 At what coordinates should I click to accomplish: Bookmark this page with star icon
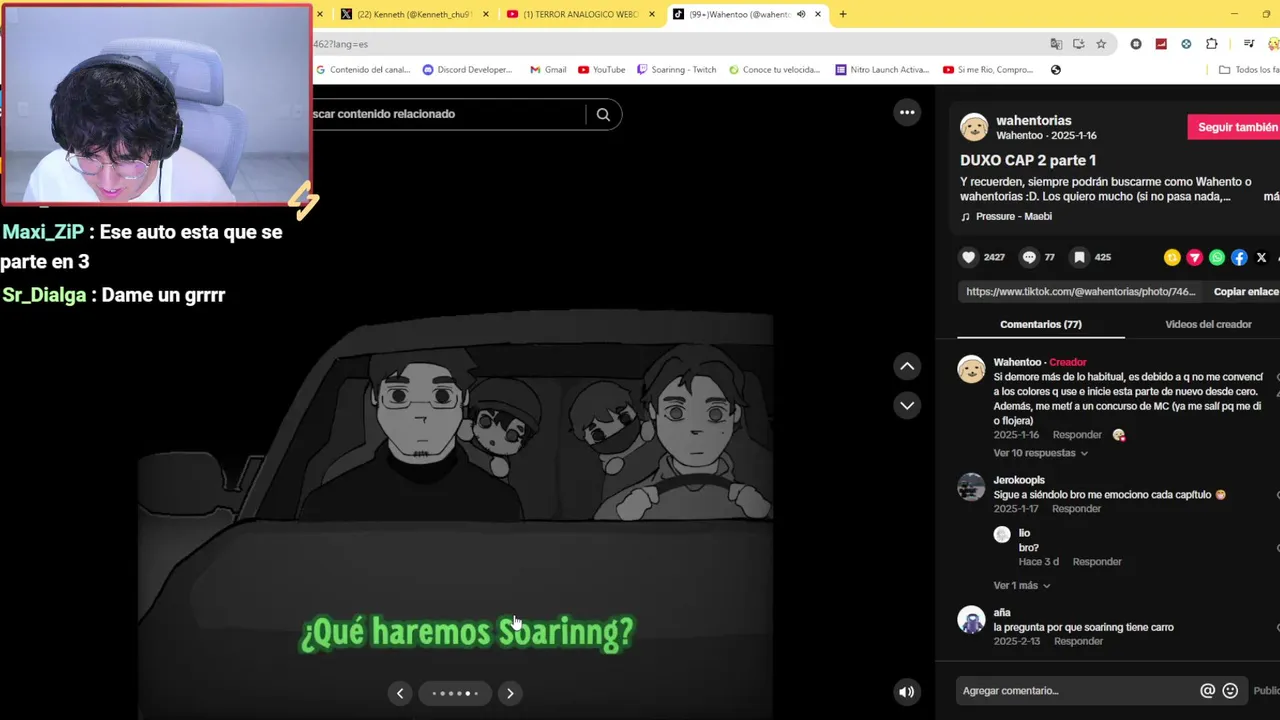pos(1101,44)
